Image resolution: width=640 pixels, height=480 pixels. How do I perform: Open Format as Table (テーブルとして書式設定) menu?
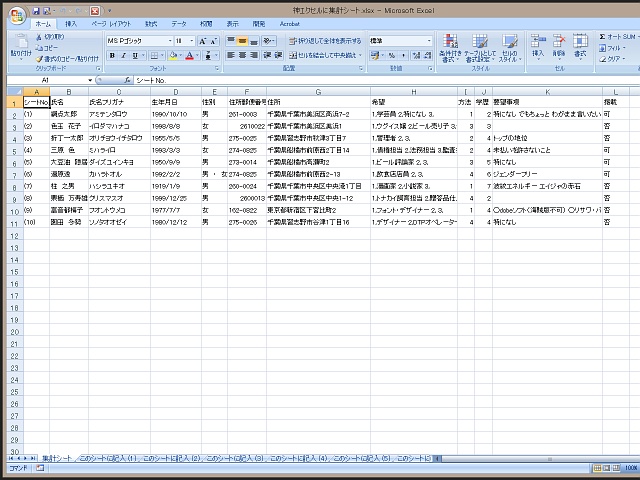[480, 48]
